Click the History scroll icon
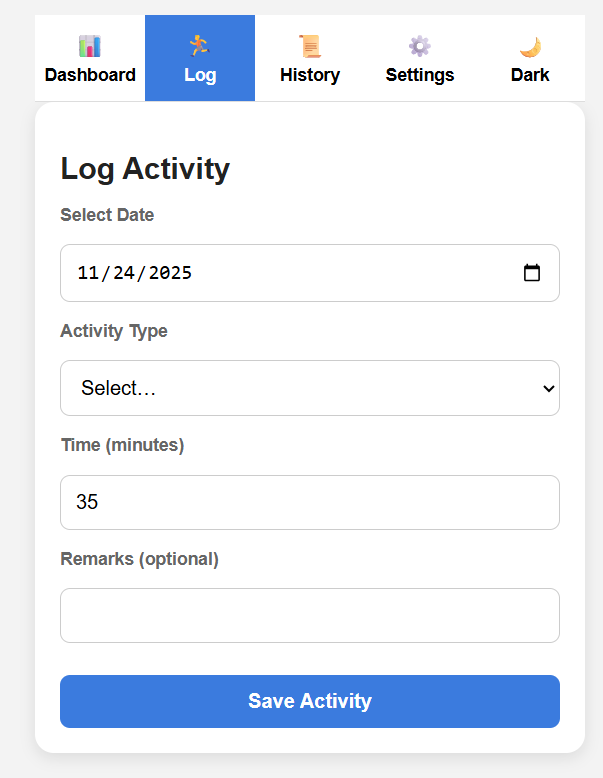Viewport: 603px width, 778px height. click(x=310, y=46)
